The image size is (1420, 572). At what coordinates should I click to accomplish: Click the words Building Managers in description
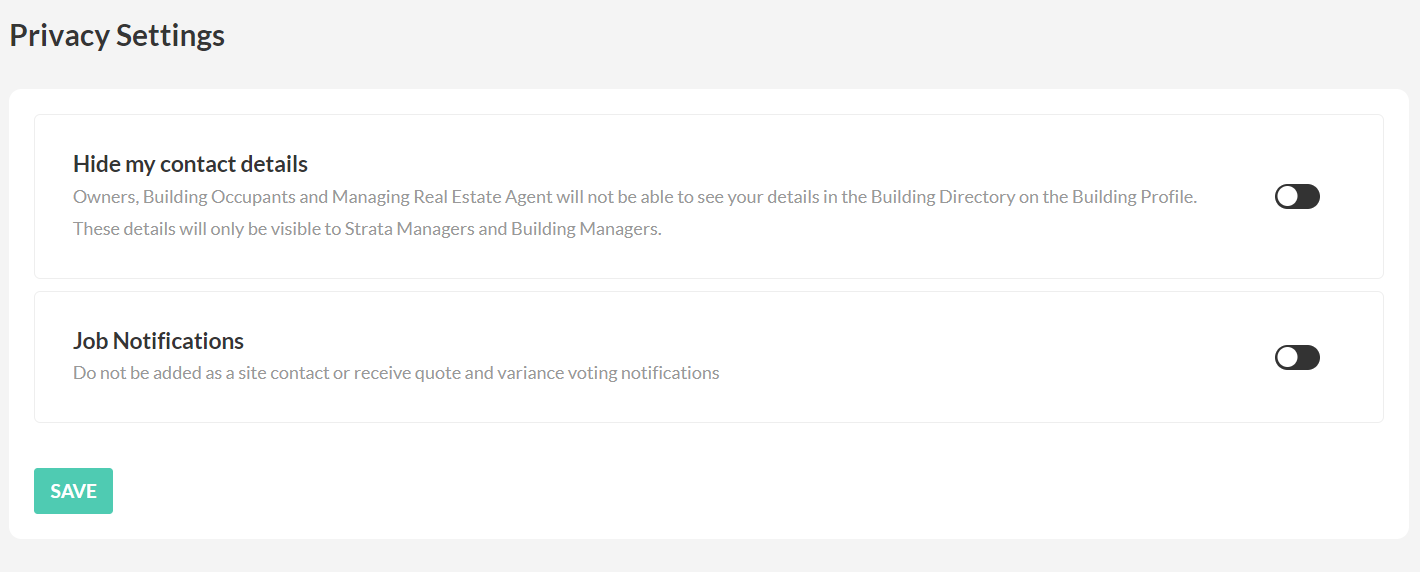coord(585,229)
